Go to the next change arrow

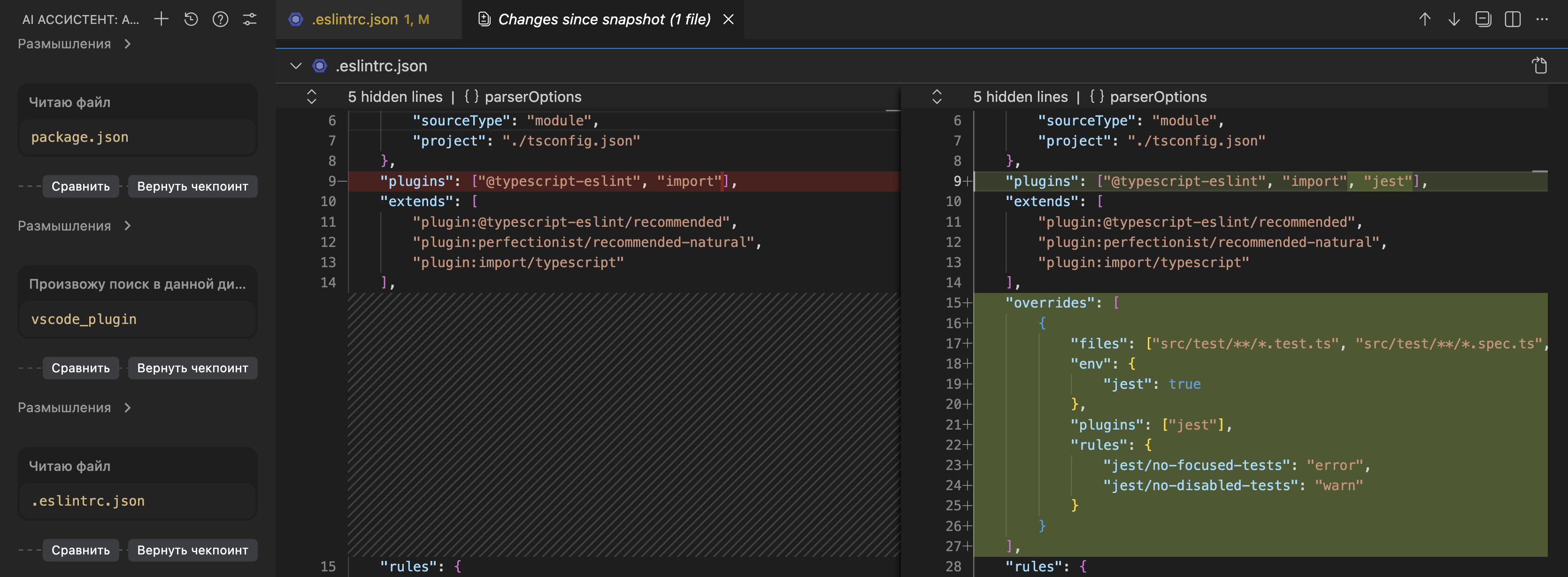(1453, 19)
